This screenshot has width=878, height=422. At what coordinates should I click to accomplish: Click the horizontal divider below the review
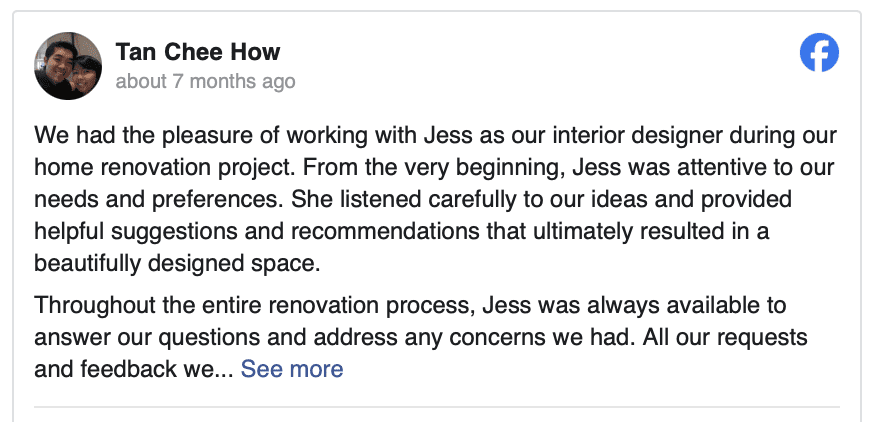[437, 406]
